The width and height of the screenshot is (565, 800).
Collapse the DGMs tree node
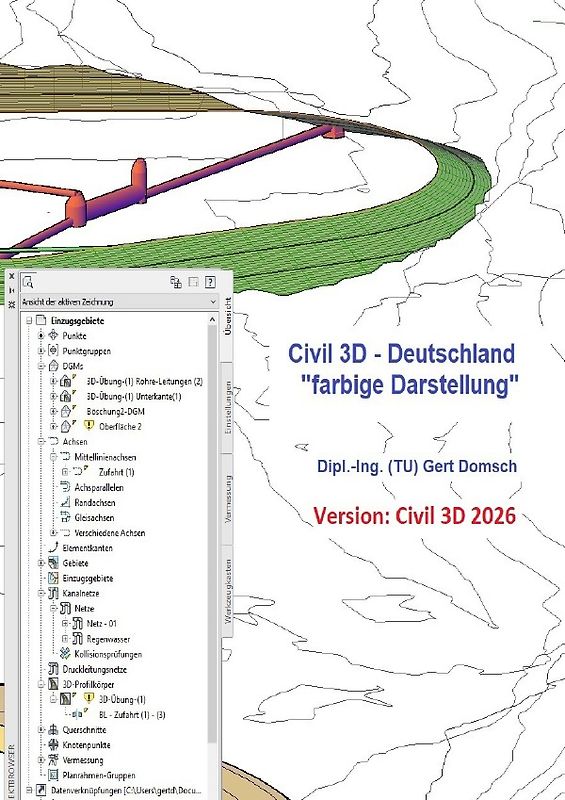tap(41, 366)
